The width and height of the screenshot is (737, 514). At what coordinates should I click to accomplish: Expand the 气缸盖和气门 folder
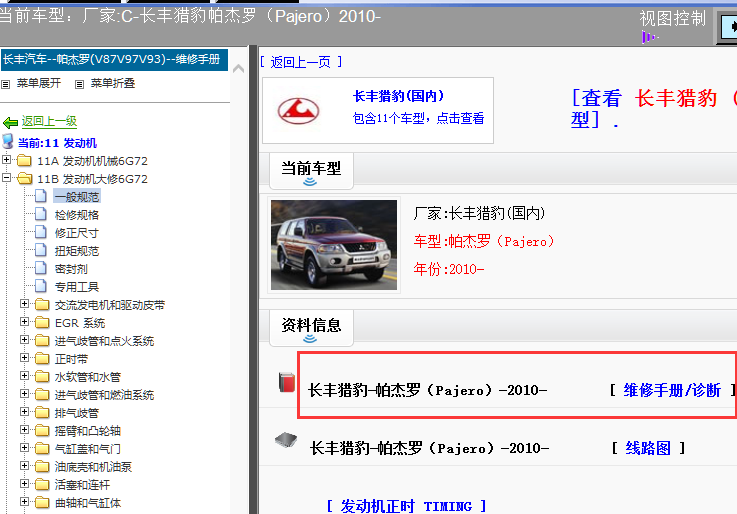[24, 448]
